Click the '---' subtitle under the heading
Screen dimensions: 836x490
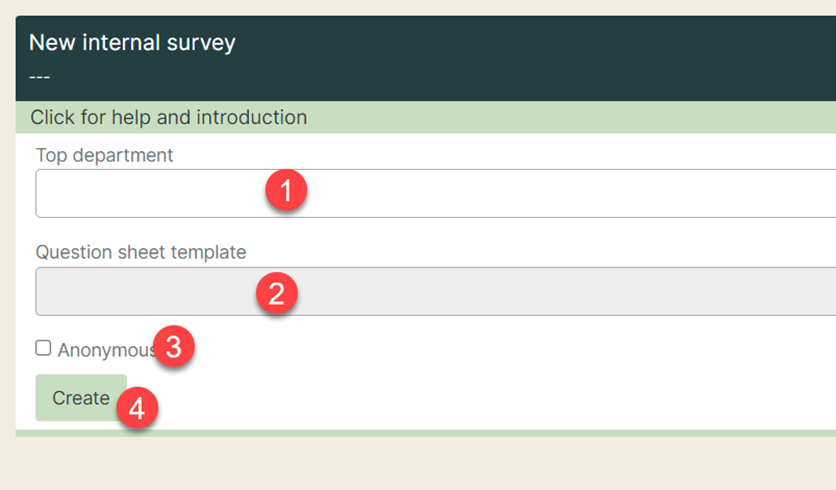point(39,77)
